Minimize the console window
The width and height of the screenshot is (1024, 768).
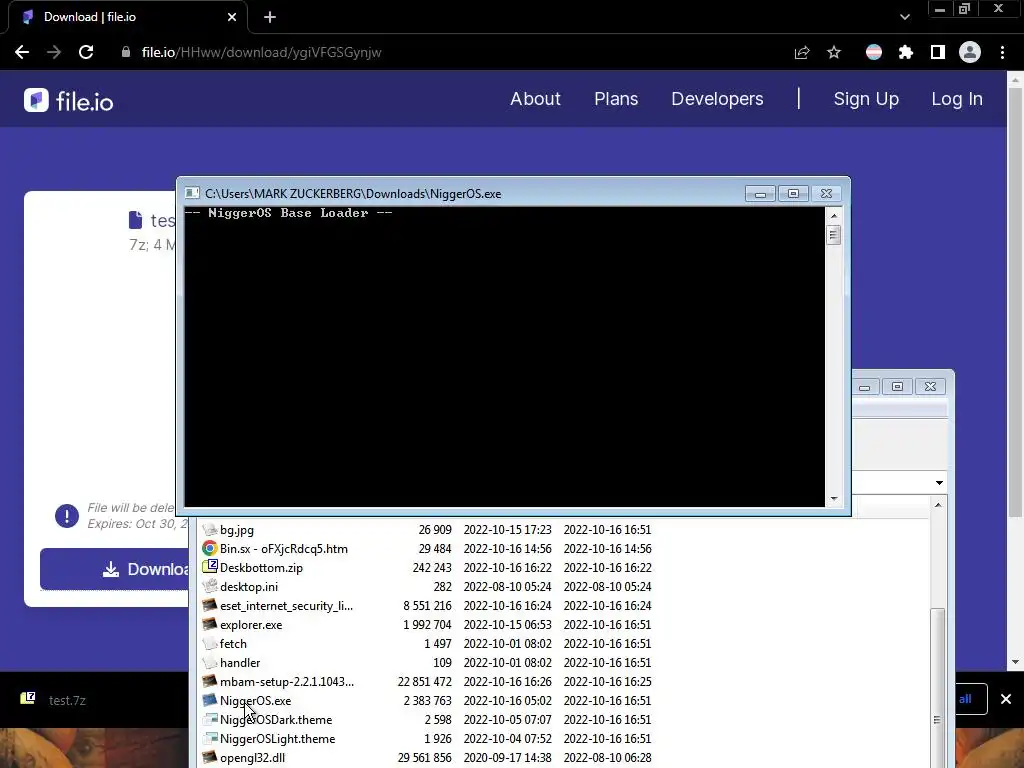pos(760,194)
